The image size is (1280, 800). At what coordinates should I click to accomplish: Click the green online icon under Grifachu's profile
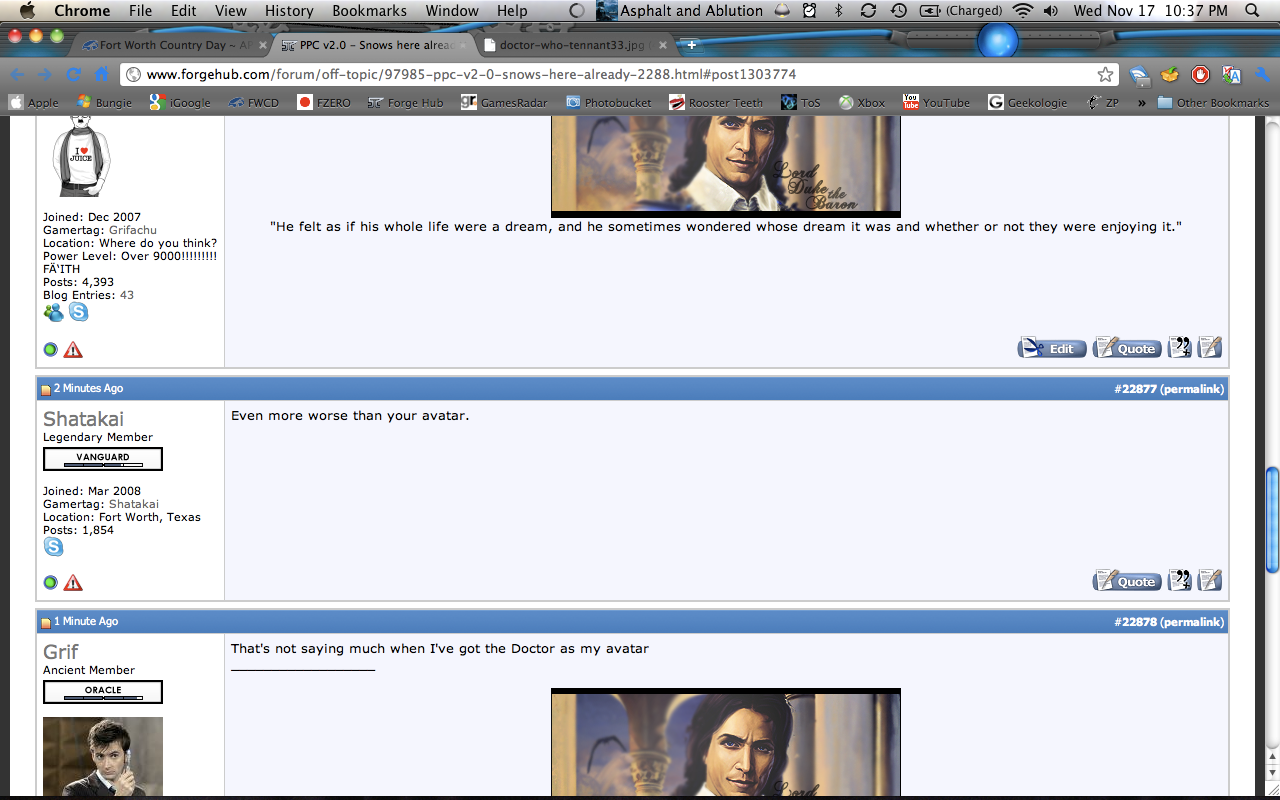[51, 350]
